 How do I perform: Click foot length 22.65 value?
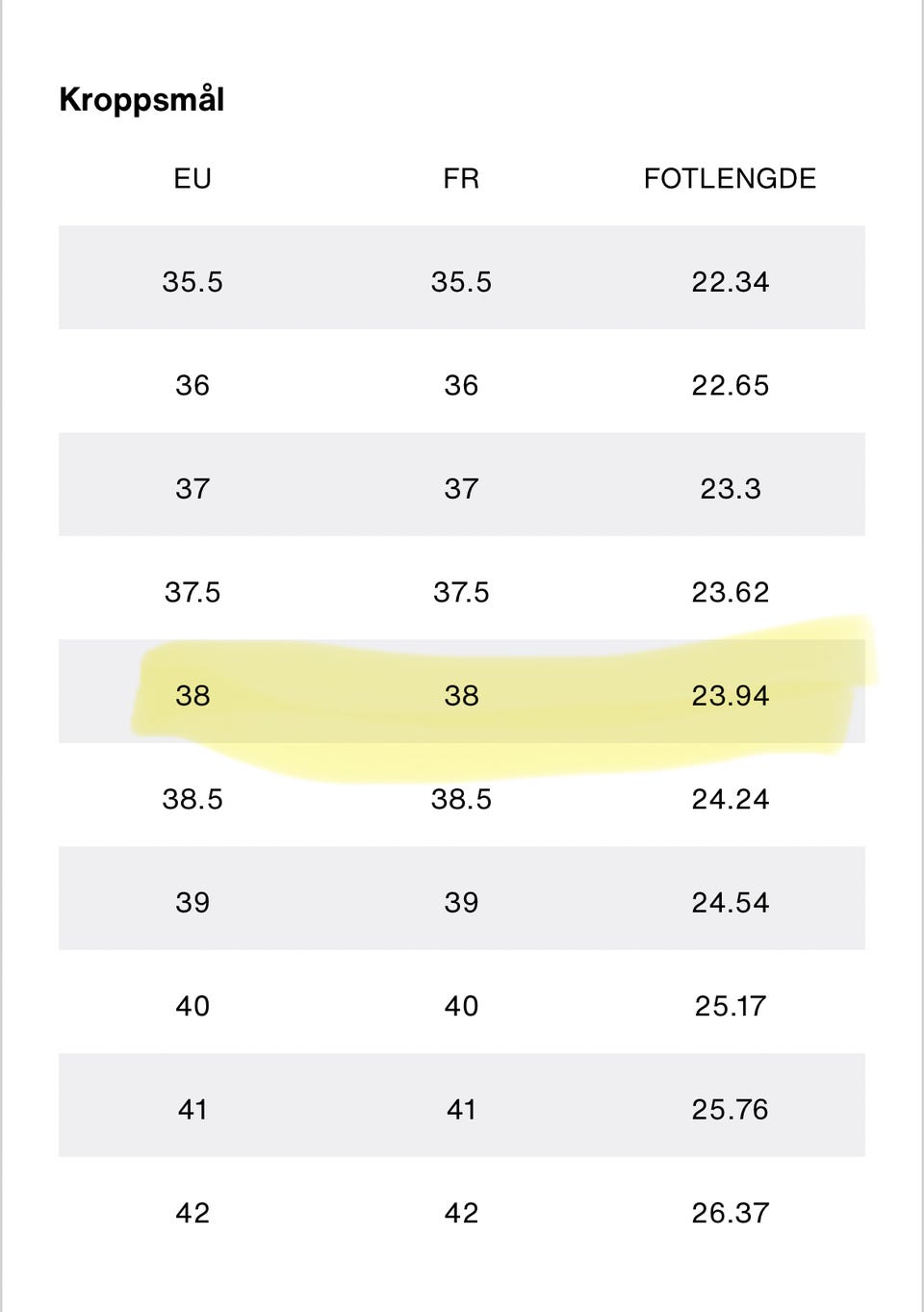[731, 385]
